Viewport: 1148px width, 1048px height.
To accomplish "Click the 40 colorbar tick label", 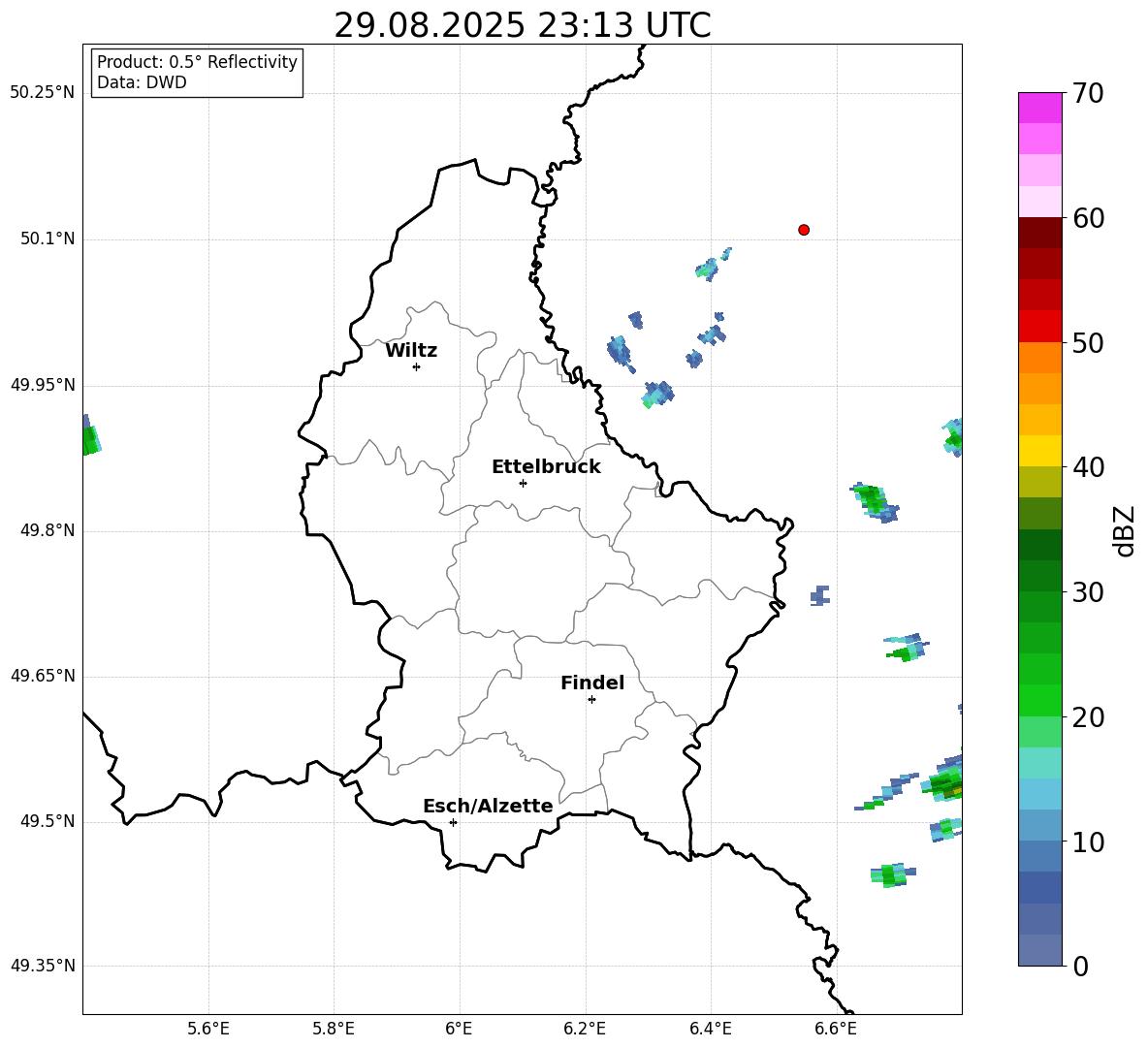I will [x=1088, y=467].
